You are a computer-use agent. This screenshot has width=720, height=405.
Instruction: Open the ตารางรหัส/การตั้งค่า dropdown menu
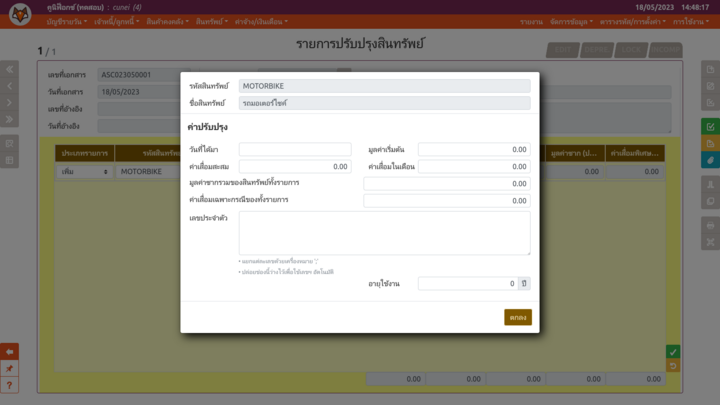(633, 22)
